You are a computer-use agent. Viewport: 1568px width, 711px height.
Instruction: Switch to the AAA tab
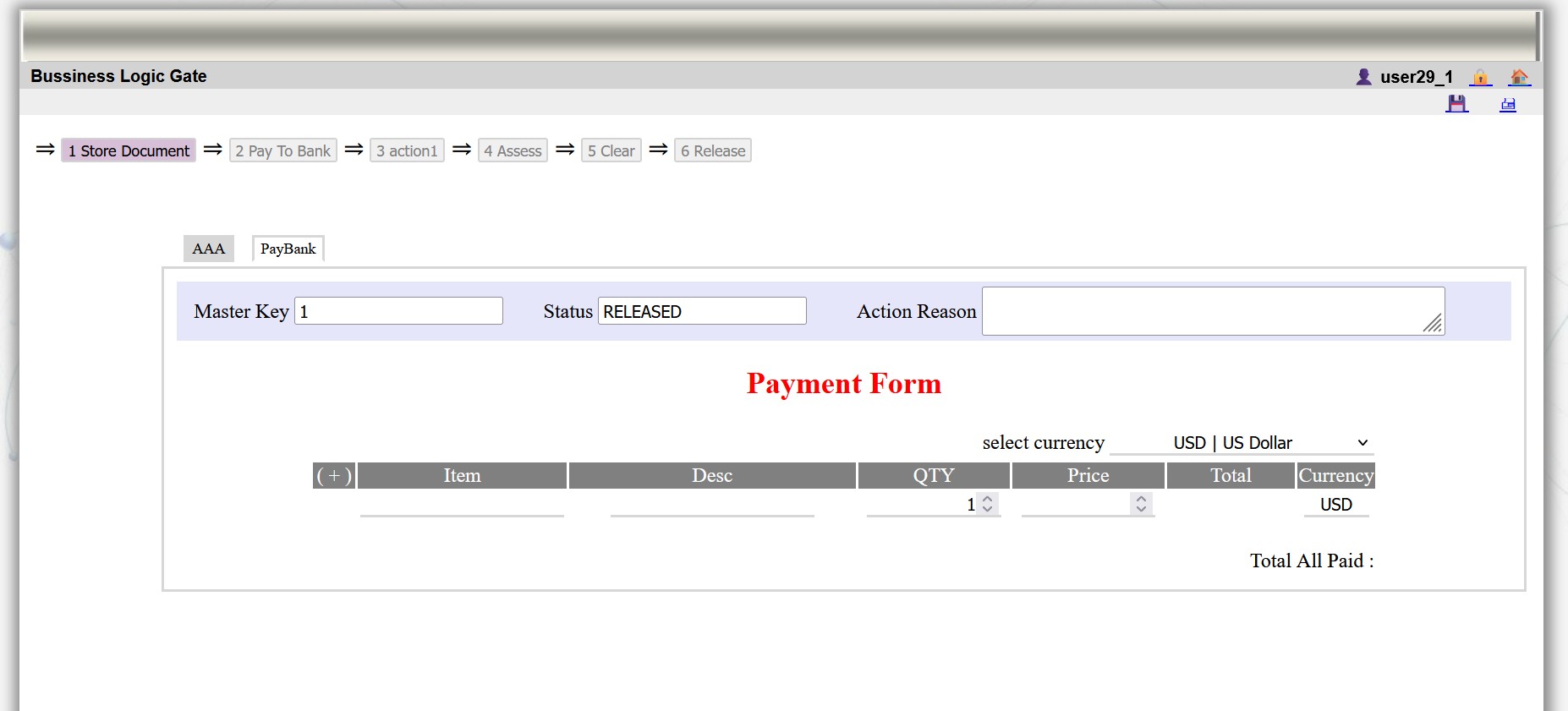coord(208,249)
